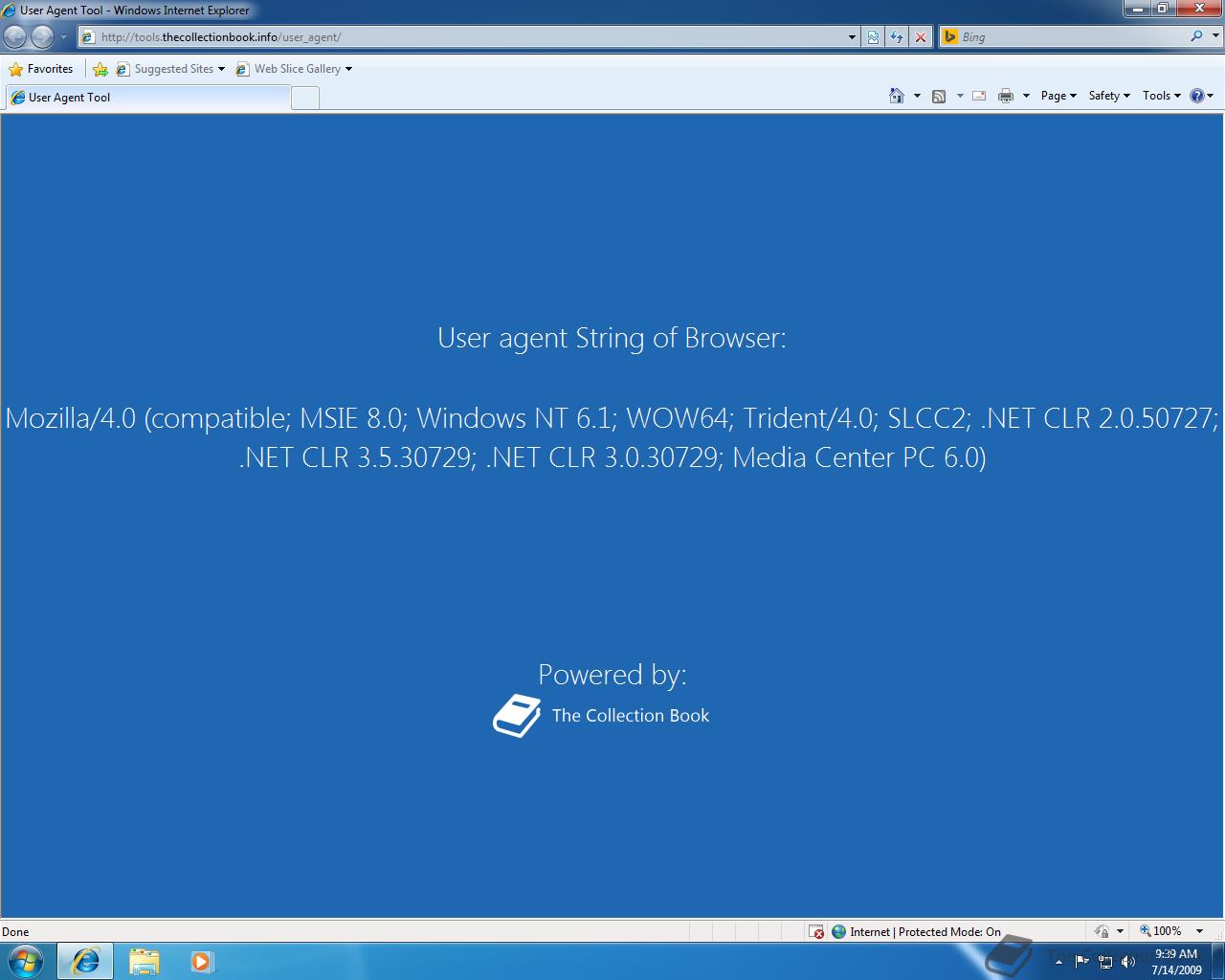
Task: Open the Read Mail icon
Action: [x=978, y=96]
